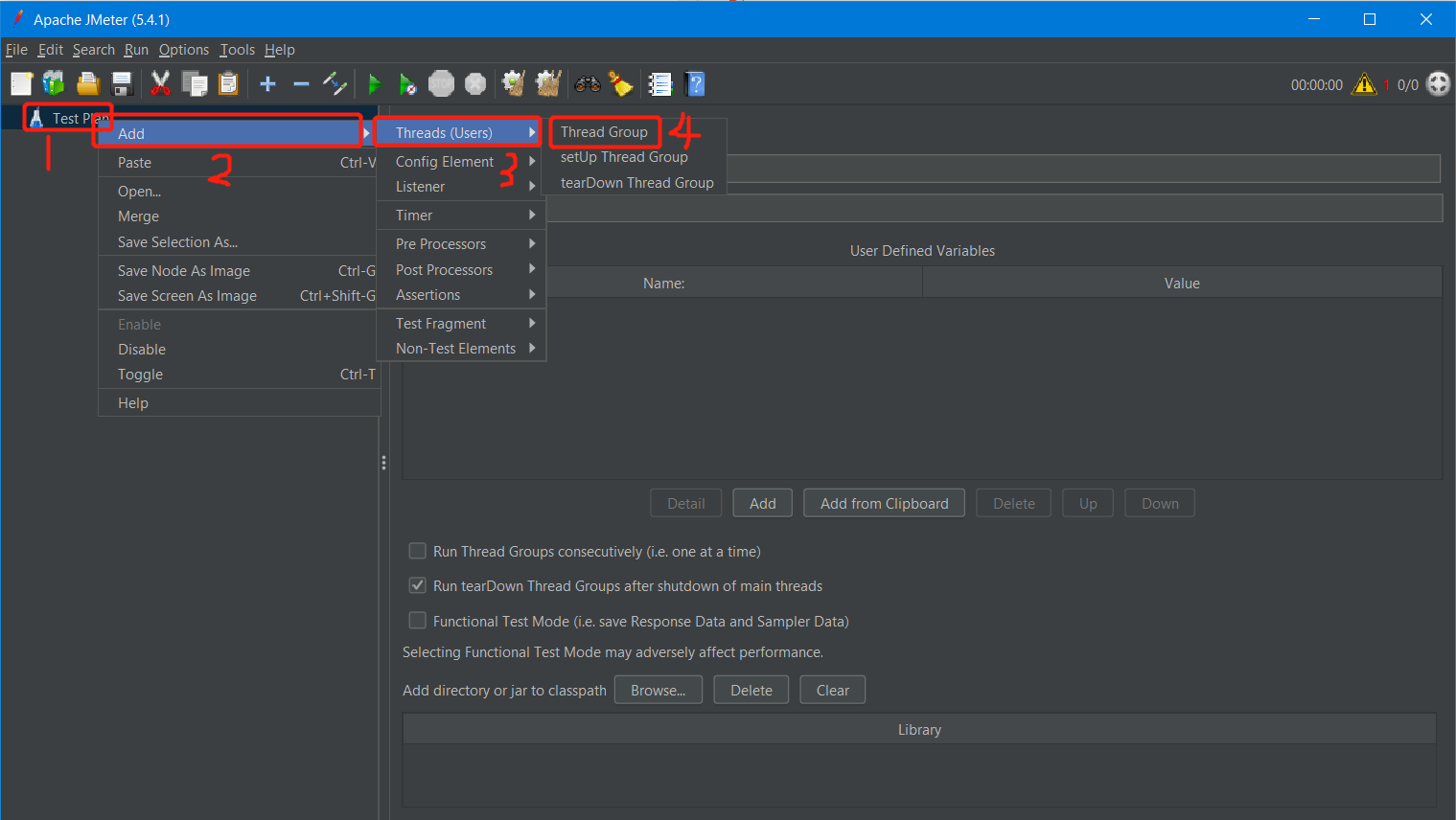Click the Stop test icon
1456x820 pixels.
coord(441,84)
